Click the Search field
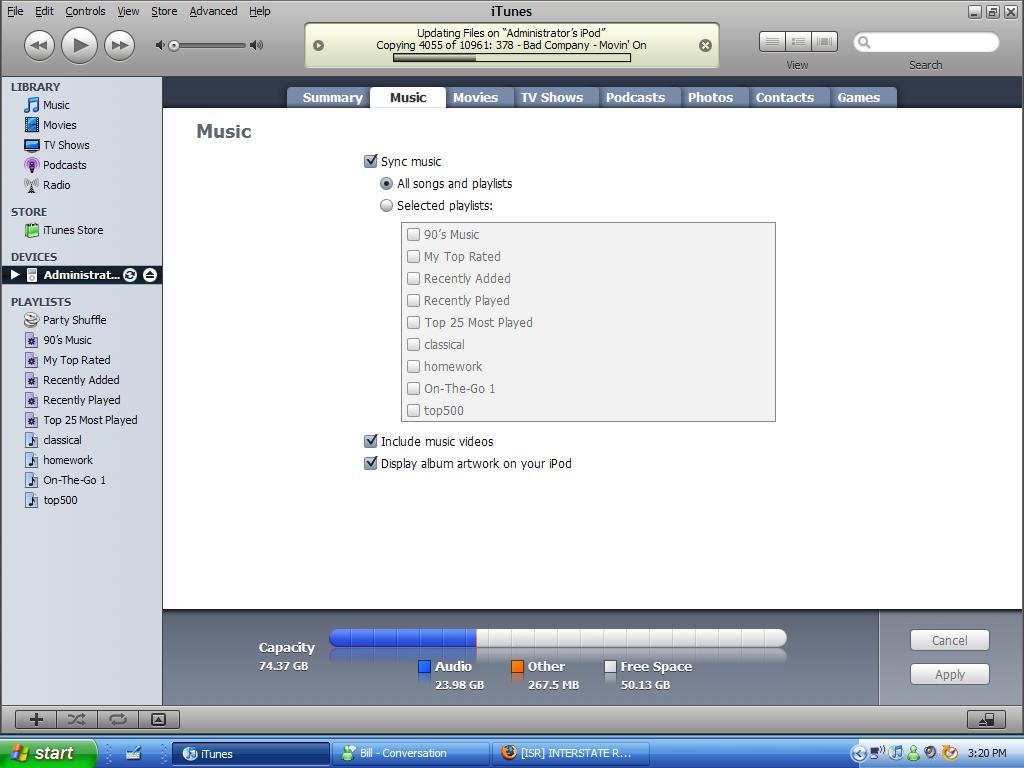Screen dimensions: 1024x768 tap(926, 42)
